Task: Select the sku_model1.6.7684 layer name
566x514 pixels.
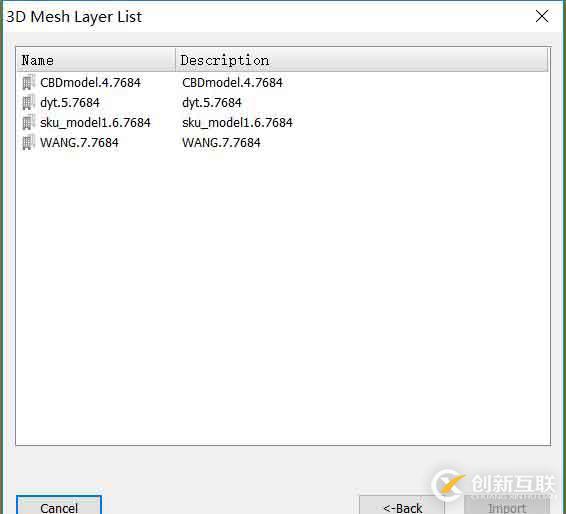Action: [95, 123]
